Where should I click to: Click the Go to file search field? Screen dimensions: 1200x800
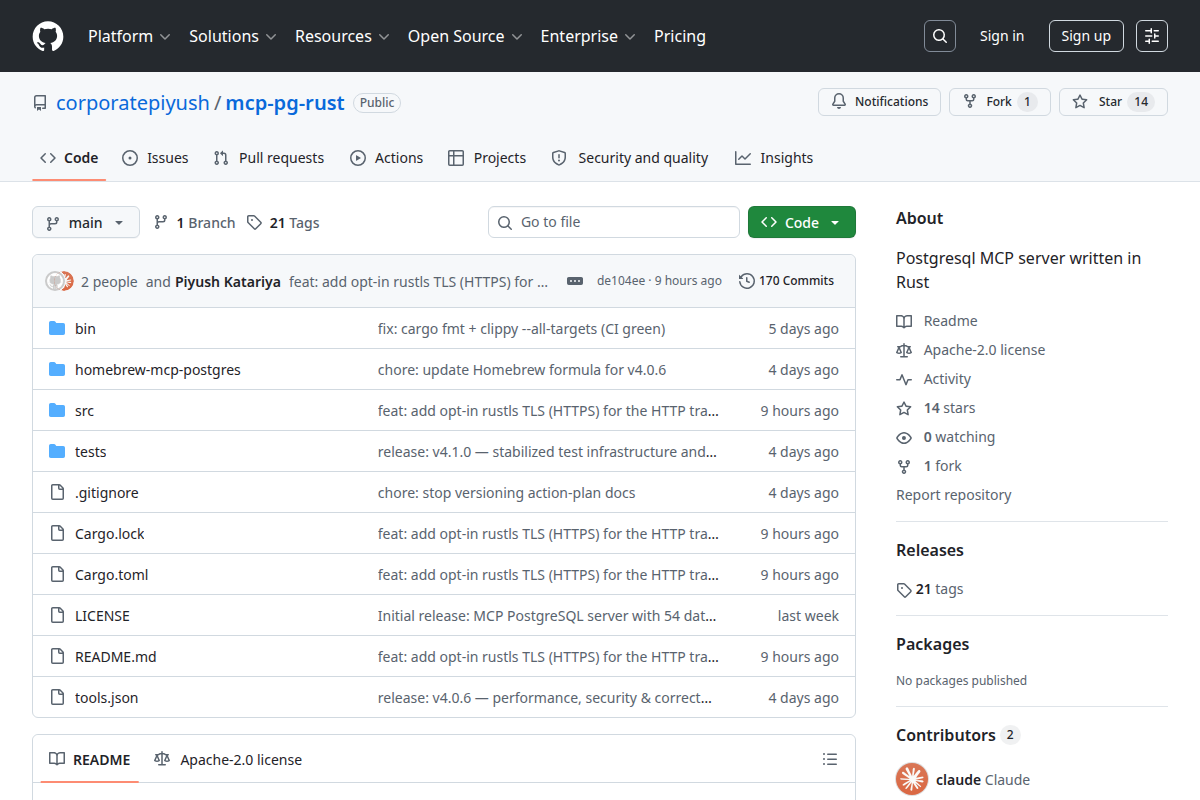click(x=614, y=222)
